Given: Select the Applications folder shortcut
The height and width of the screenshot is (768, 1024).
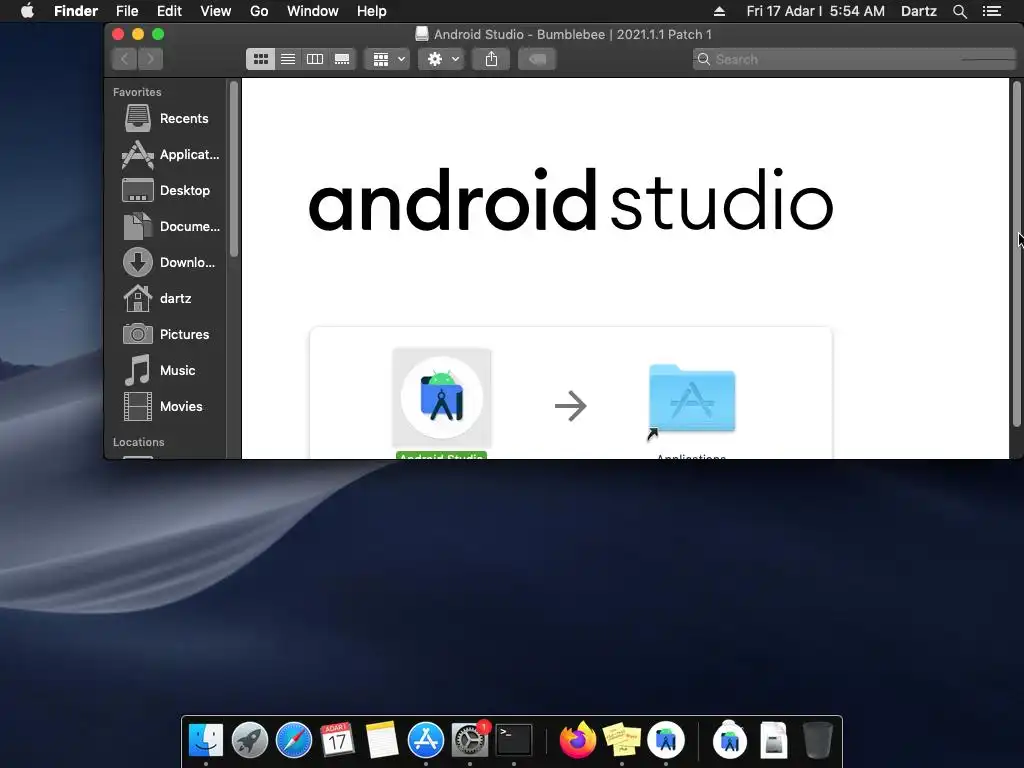Looking at the screenshot, I should tap(692, 398).
